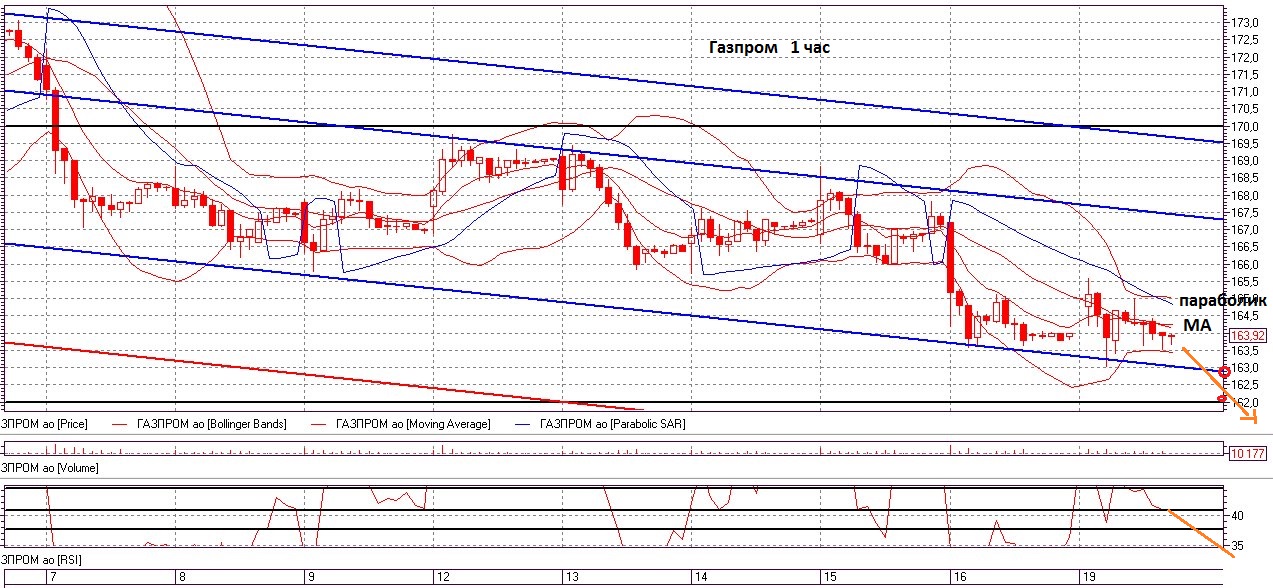Click the RSI axis level 40
Image resolution: width=1273 pixels, height=588 pixels.
pos(1238,516)
